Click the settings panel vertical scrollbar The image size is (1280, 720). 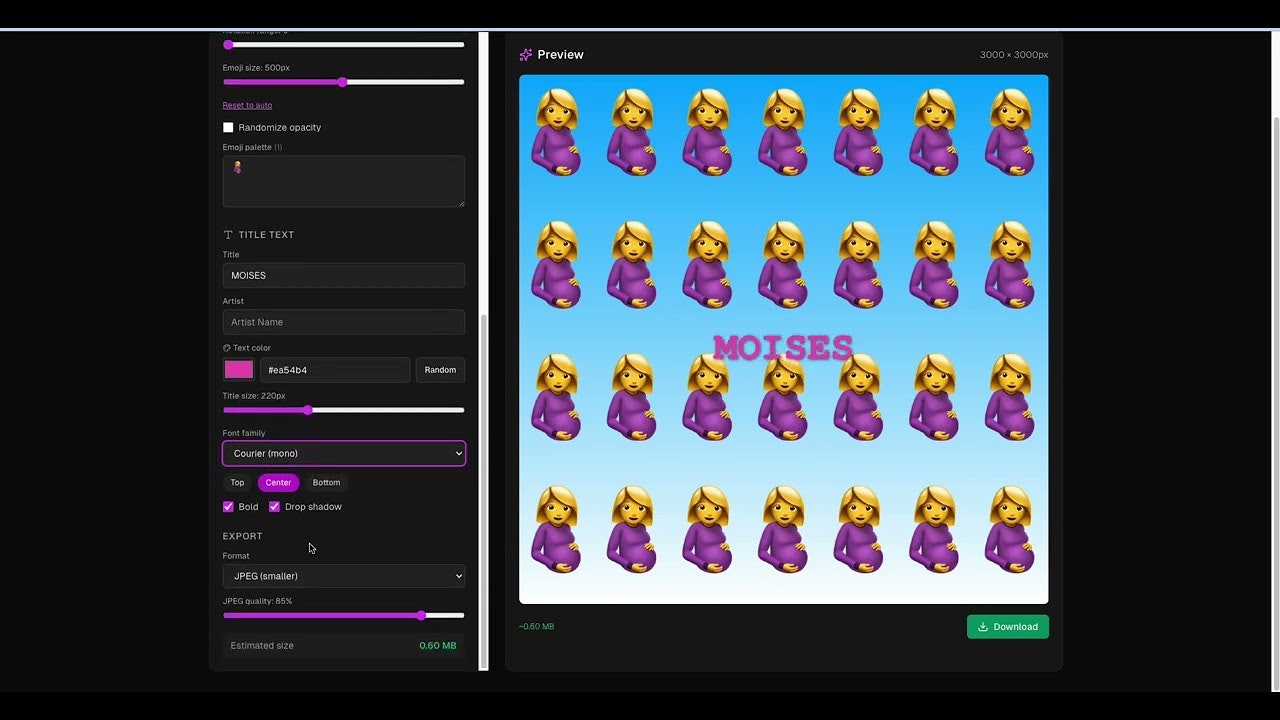click(x=484, y=490)
